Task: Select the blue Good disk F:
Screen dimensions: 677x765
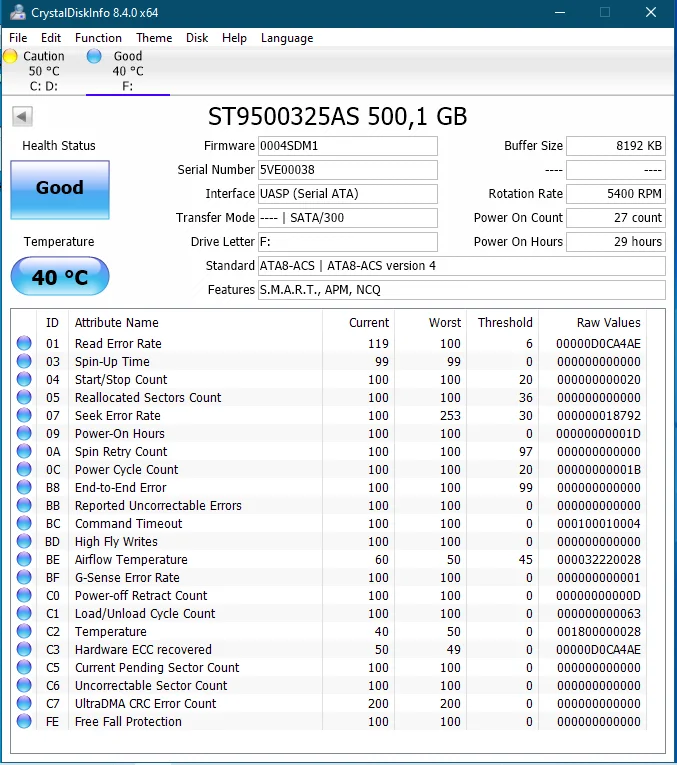Action: click(x=128, y=71)
